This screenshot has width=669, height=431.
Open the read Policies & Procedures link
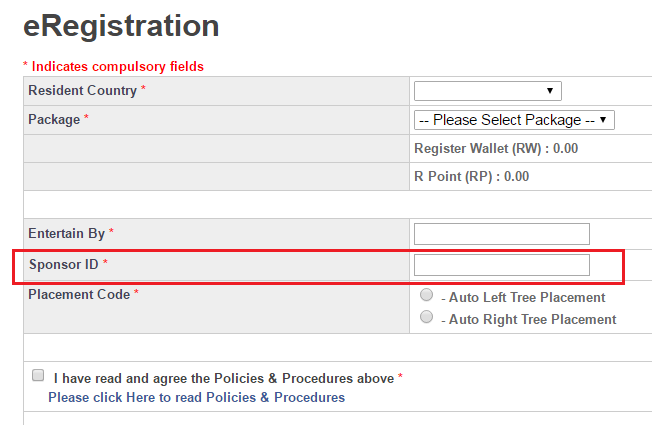(196, 397)
